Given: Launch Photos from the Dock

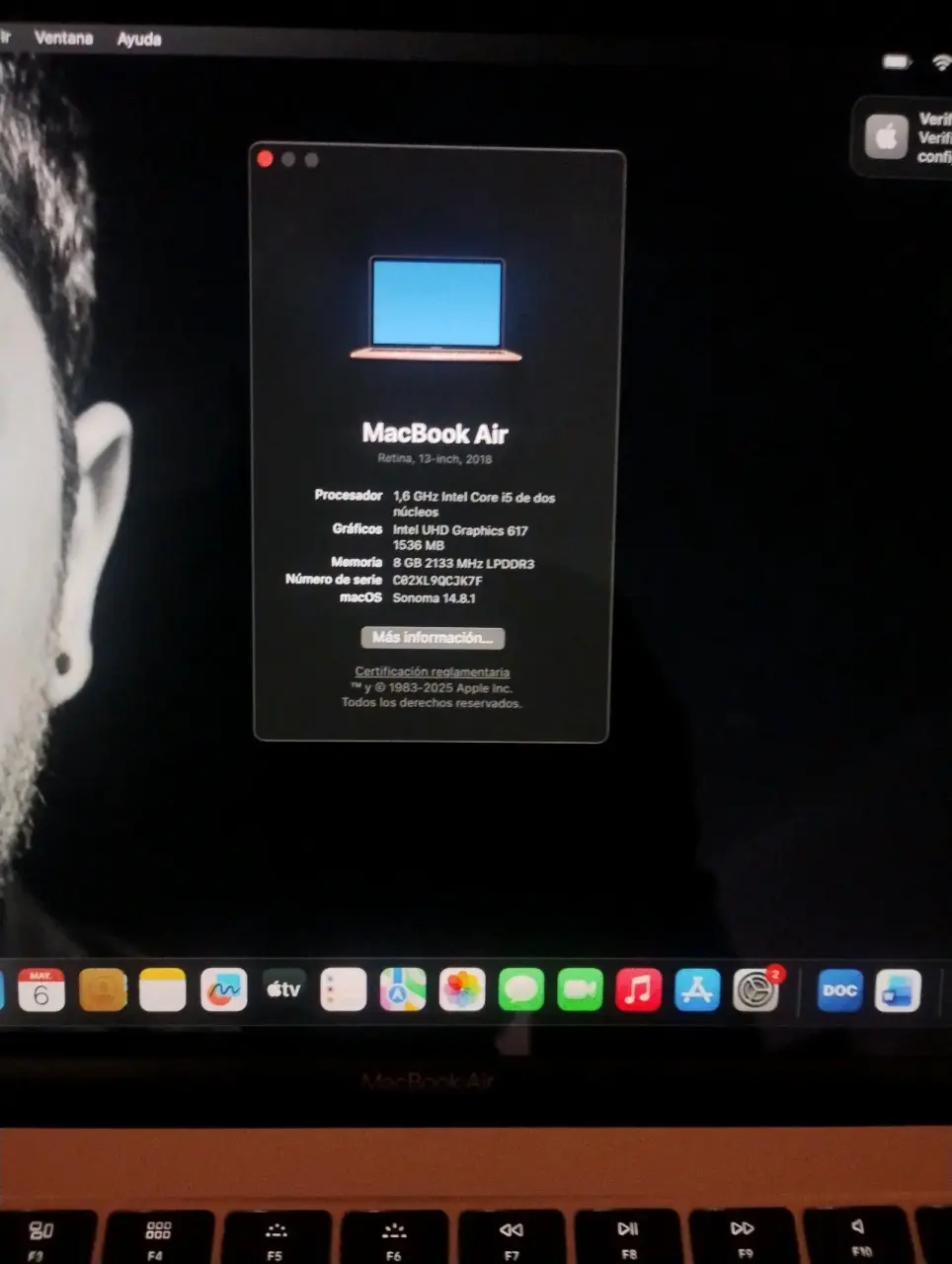Looking at the screenshot, I should [462, 989].
